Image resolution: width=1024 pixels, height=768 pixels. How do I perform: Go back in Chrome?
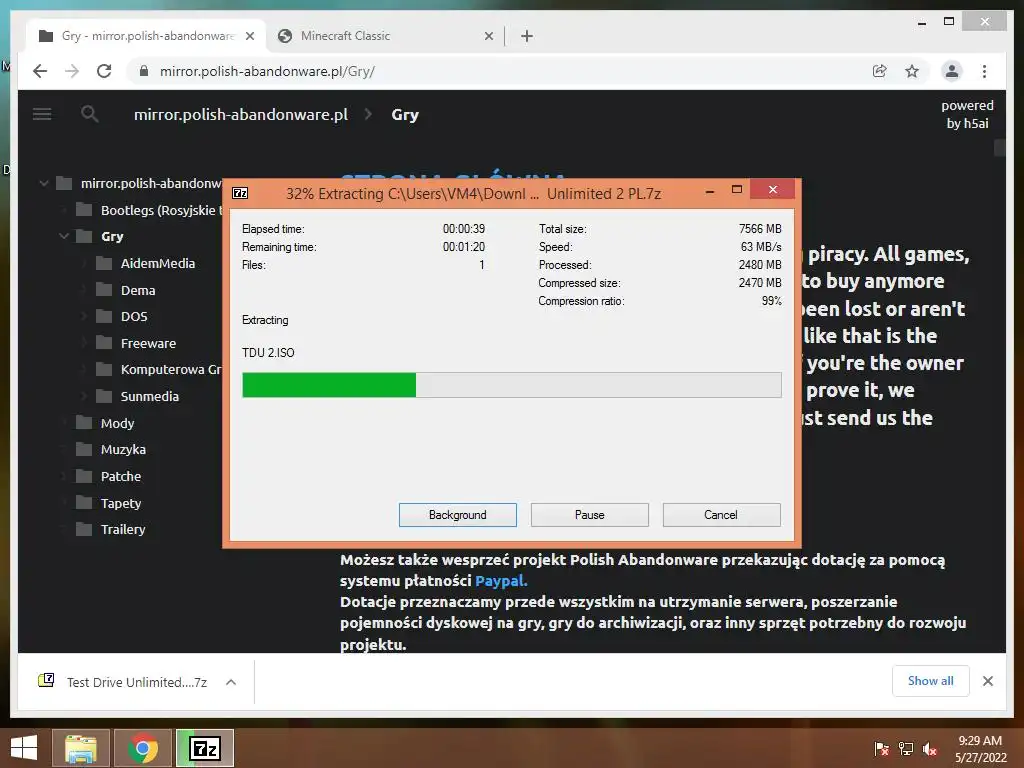pos(40,71)
